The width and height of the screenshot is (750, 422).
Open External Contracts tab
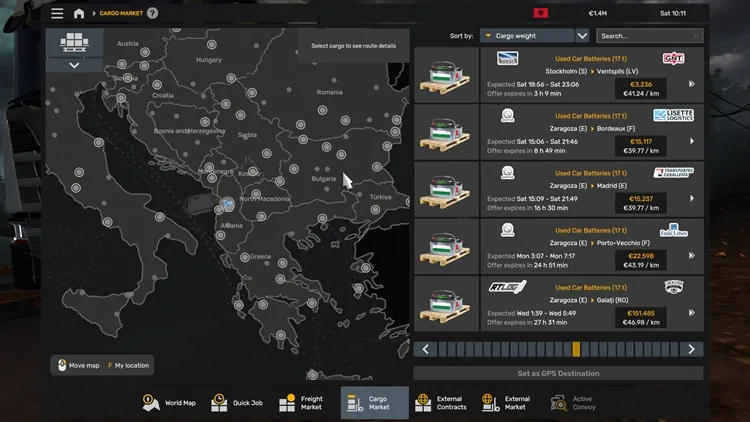click(x=442, y=403)
